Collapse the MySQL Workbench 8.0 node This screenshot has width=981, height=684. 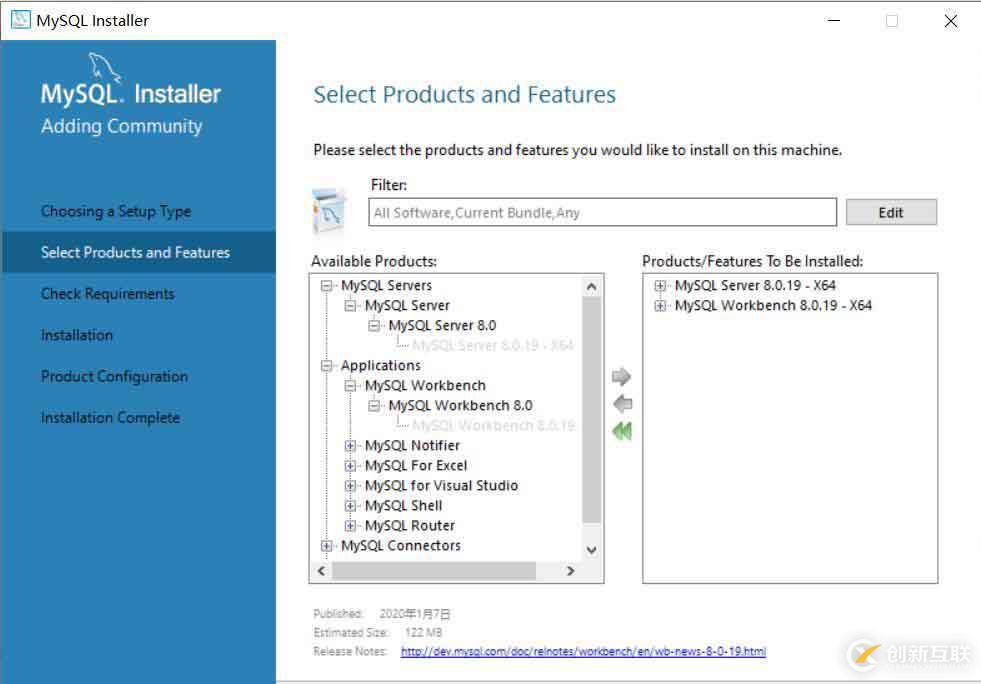(374, 406)
